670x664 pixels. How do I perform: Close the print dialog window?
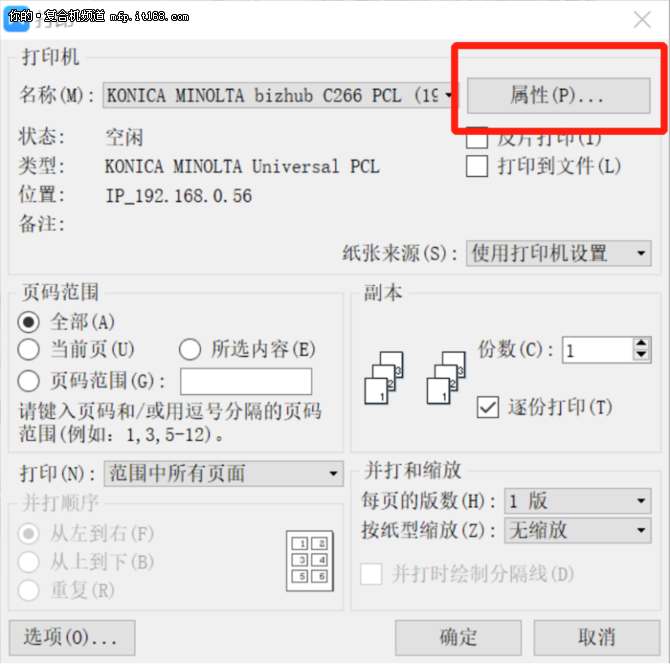point(642,20)
